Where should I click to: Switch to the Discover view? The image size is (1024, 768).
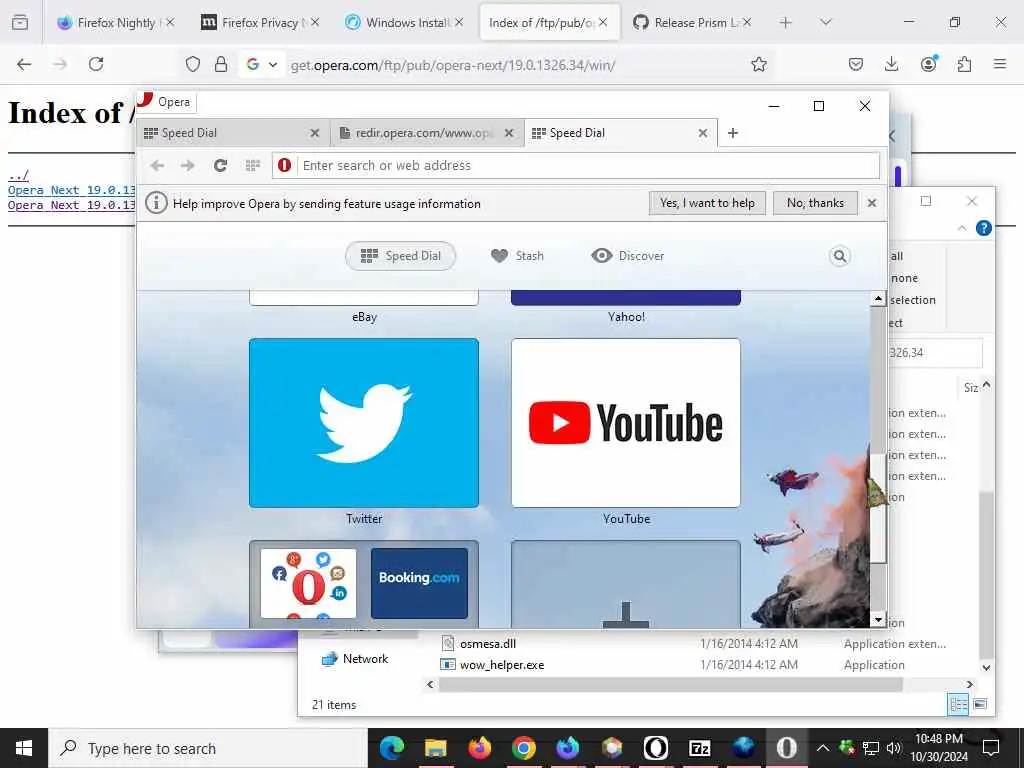tap(628, 256)
